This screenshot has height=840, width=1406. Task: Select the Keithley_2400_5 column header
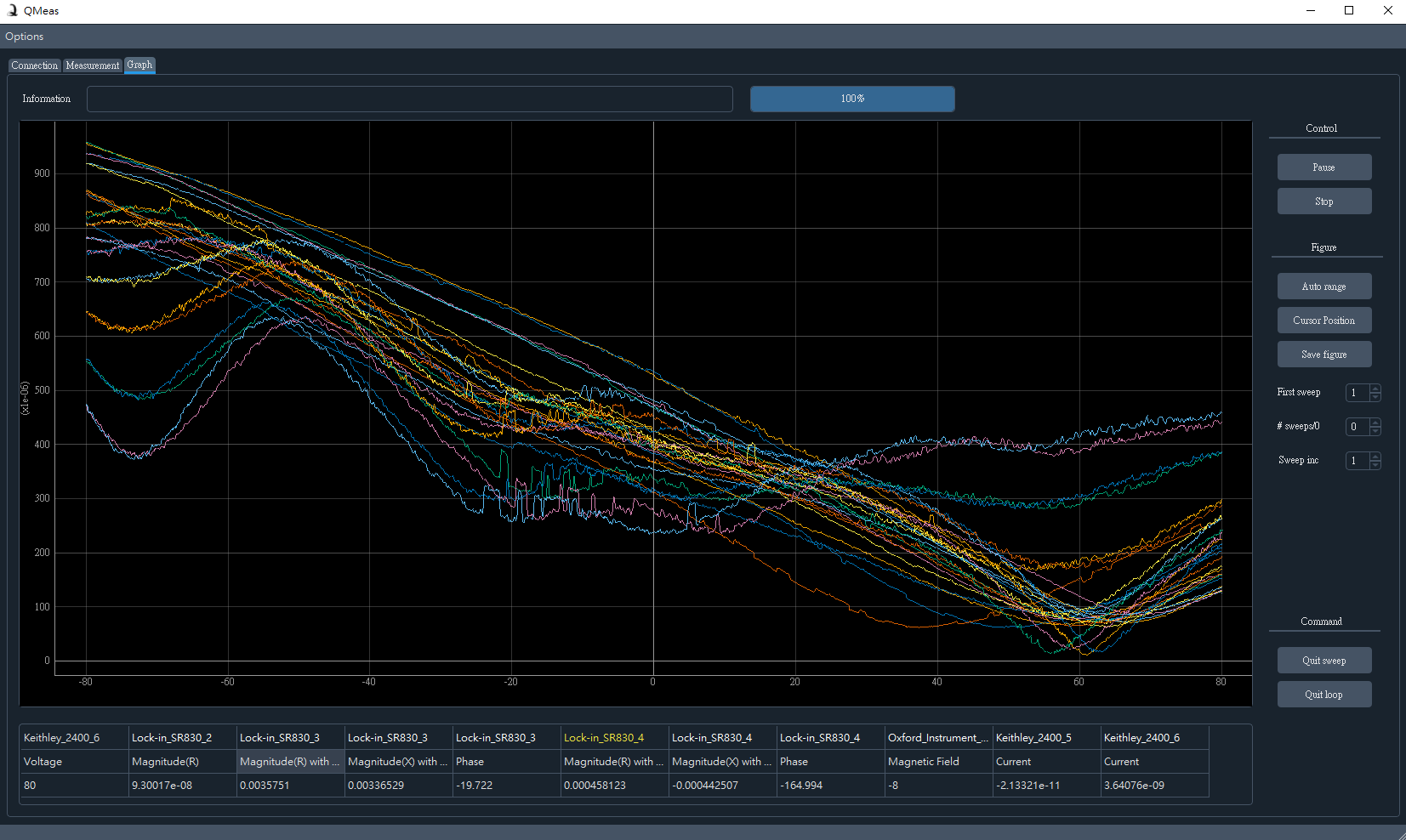click(x=1046, y=738)
